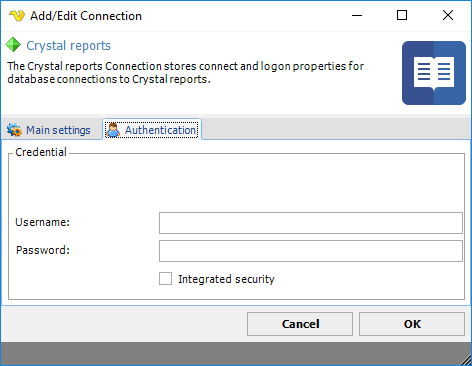
Task: Click the user icon on Authentication tab
Action: tap(113, 130)
